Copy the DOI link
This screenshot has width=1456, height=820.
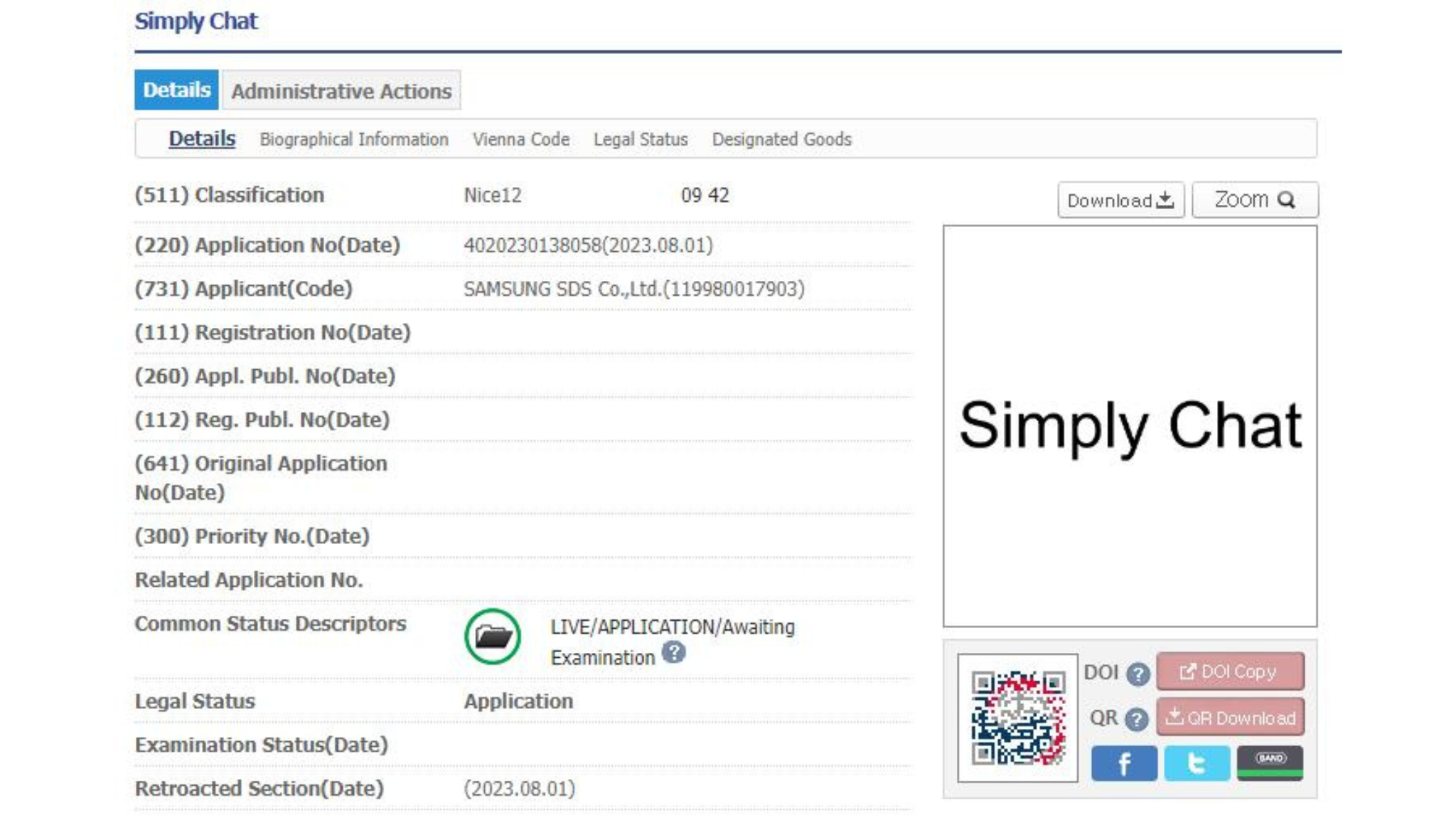pos(1230,671)
